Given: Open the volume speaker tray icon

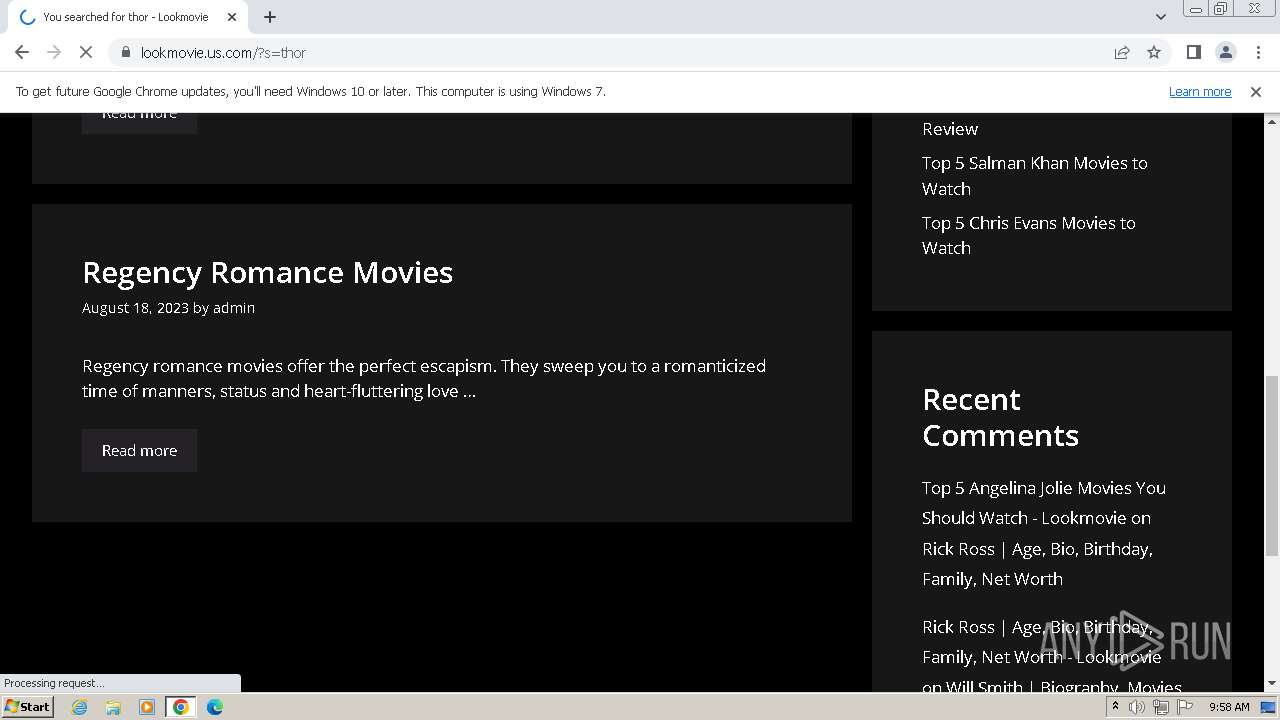Looking at the screenshot, I should coord(1137,707).
